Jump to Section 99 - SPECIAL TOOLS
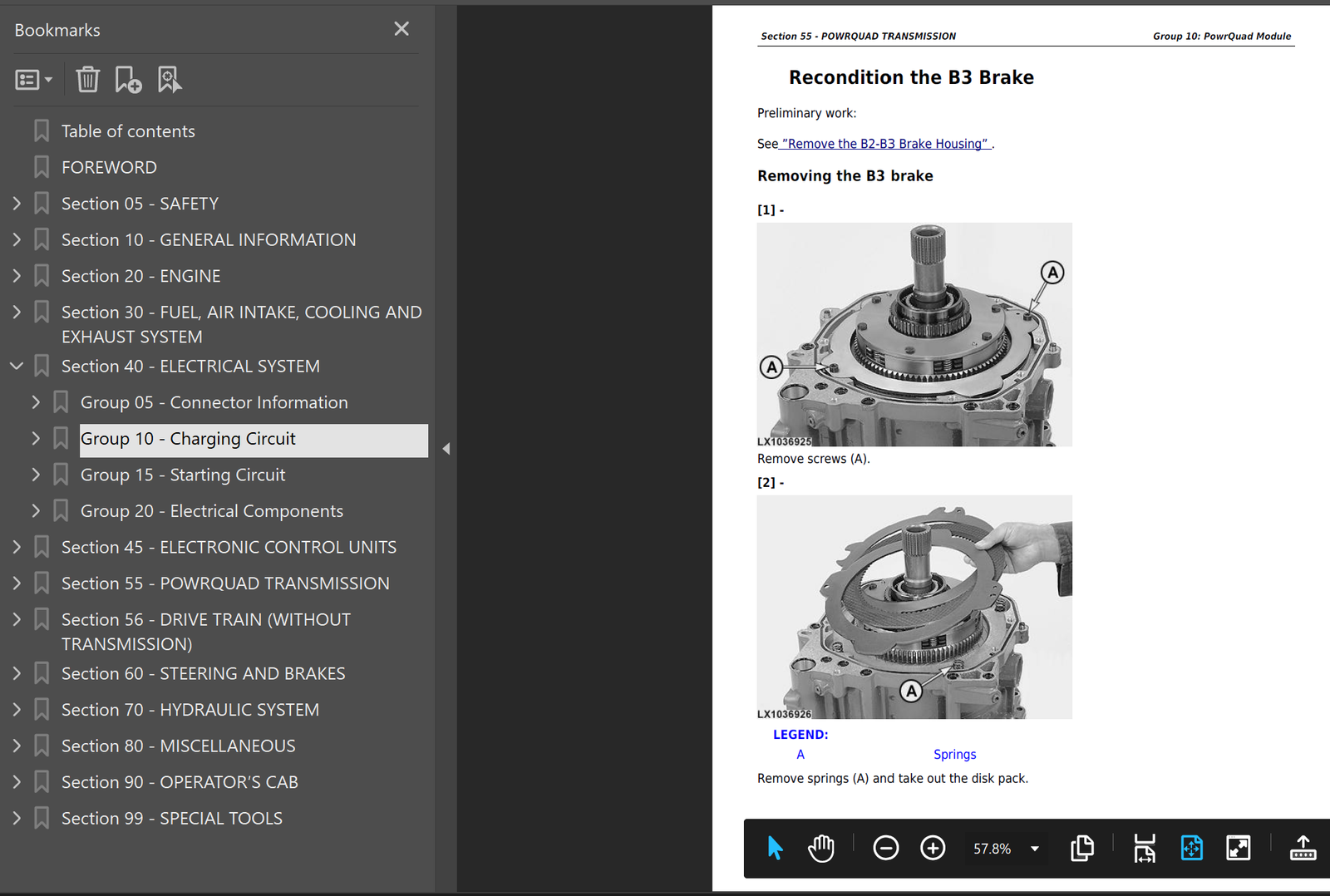Image resolution: width=1330 pixels, height=896 pixels. [x=172, y=819]
